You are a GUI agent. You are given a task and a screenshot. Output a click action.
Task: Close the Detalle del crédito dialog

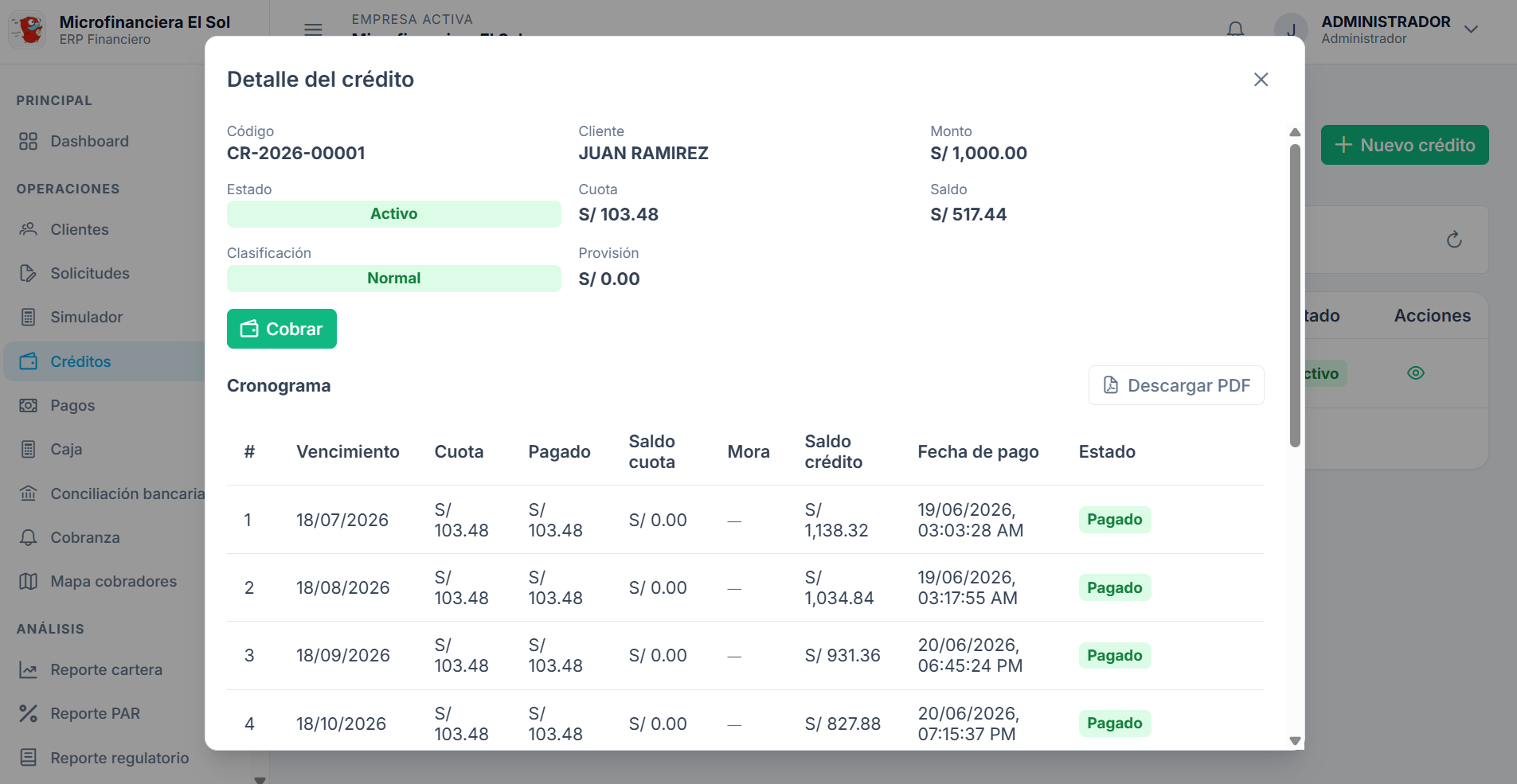(1261, 80)
